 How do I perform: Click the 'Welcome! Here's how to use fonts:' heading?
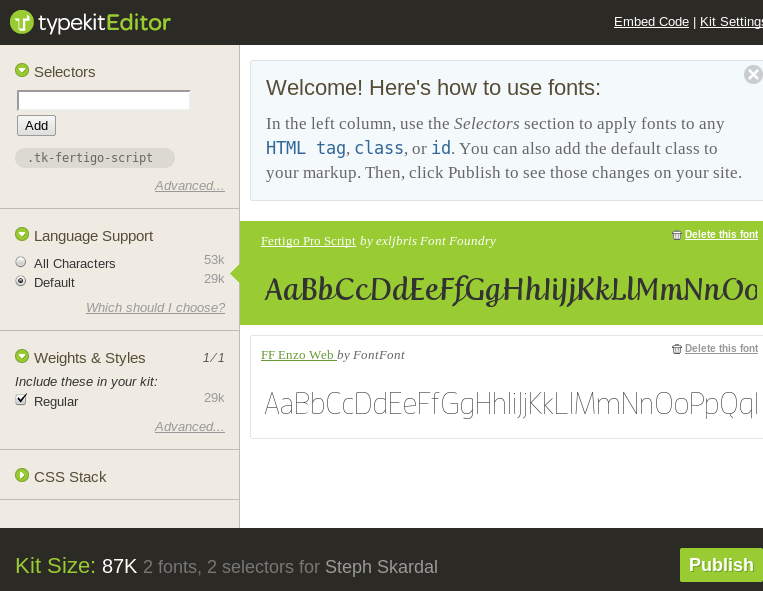tap(433, 88)
